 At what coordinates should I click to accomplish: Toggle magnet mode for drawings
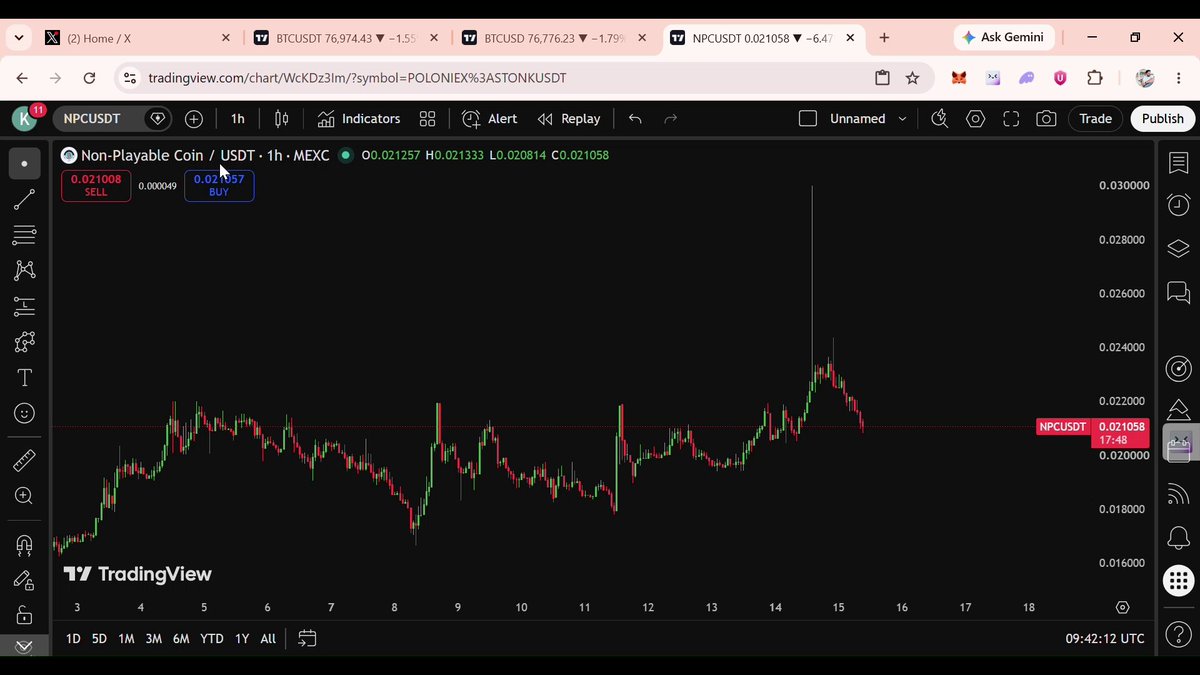coord(25,545)
